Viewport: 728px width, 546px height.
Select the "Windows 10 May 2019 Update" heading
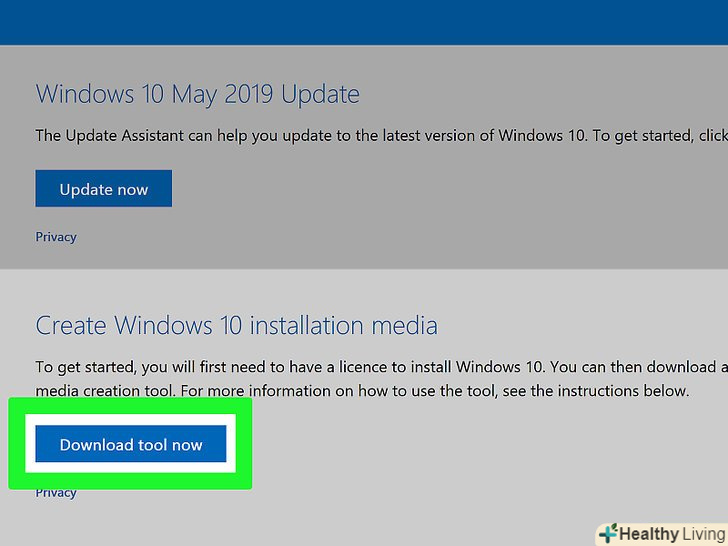click(x=197, y=95)
